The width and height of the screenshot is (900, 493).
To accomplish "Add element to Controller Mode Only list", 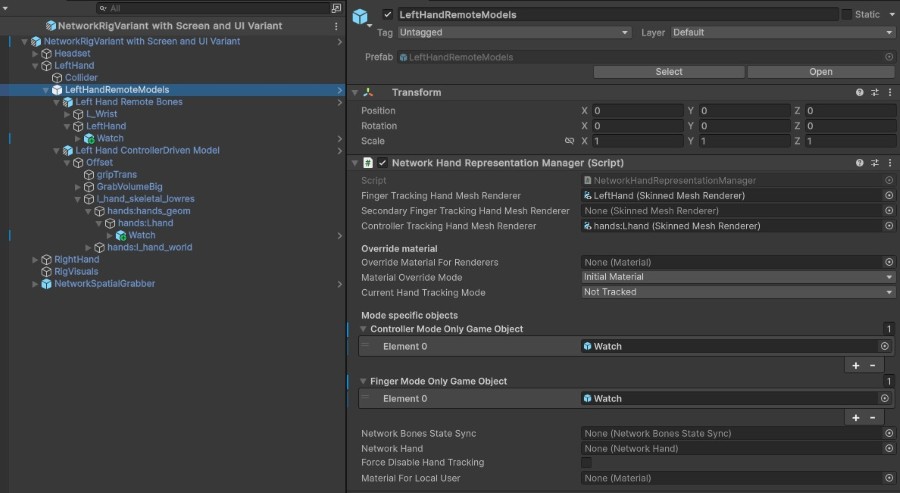I will point(855,366).
